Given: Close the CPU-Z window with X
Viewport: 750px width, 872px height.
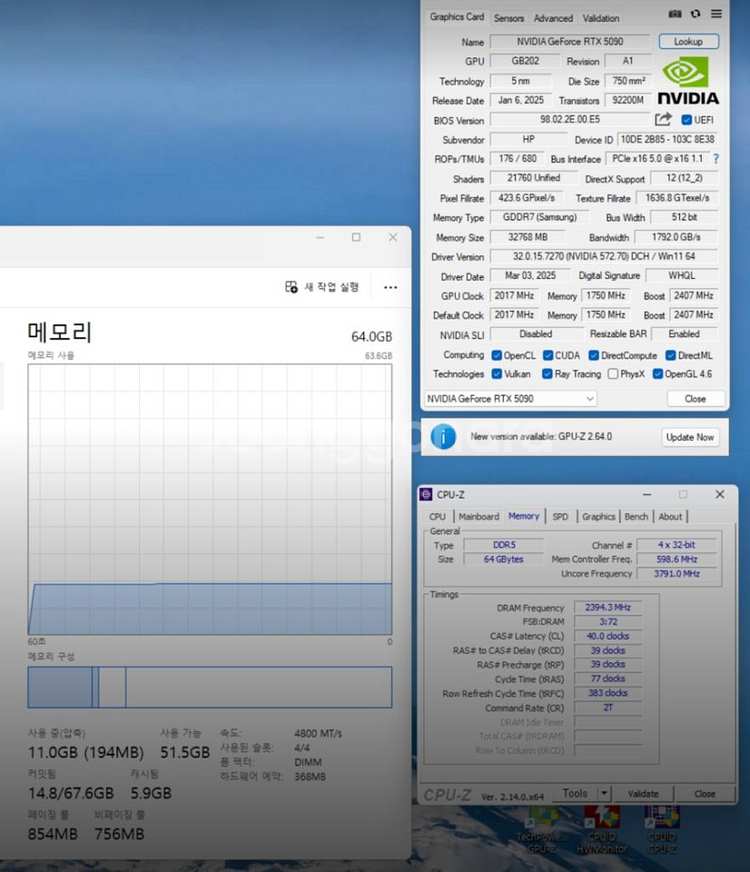Looking at the screenshot, I should [719, 494].
